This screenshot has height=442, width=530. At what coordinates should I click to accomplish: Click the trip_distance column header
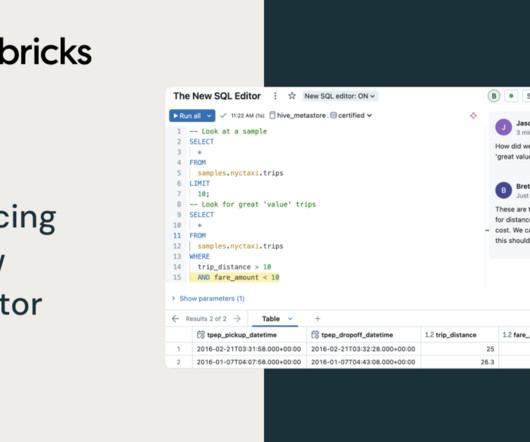pyautogui.click(x=459, y=335)
